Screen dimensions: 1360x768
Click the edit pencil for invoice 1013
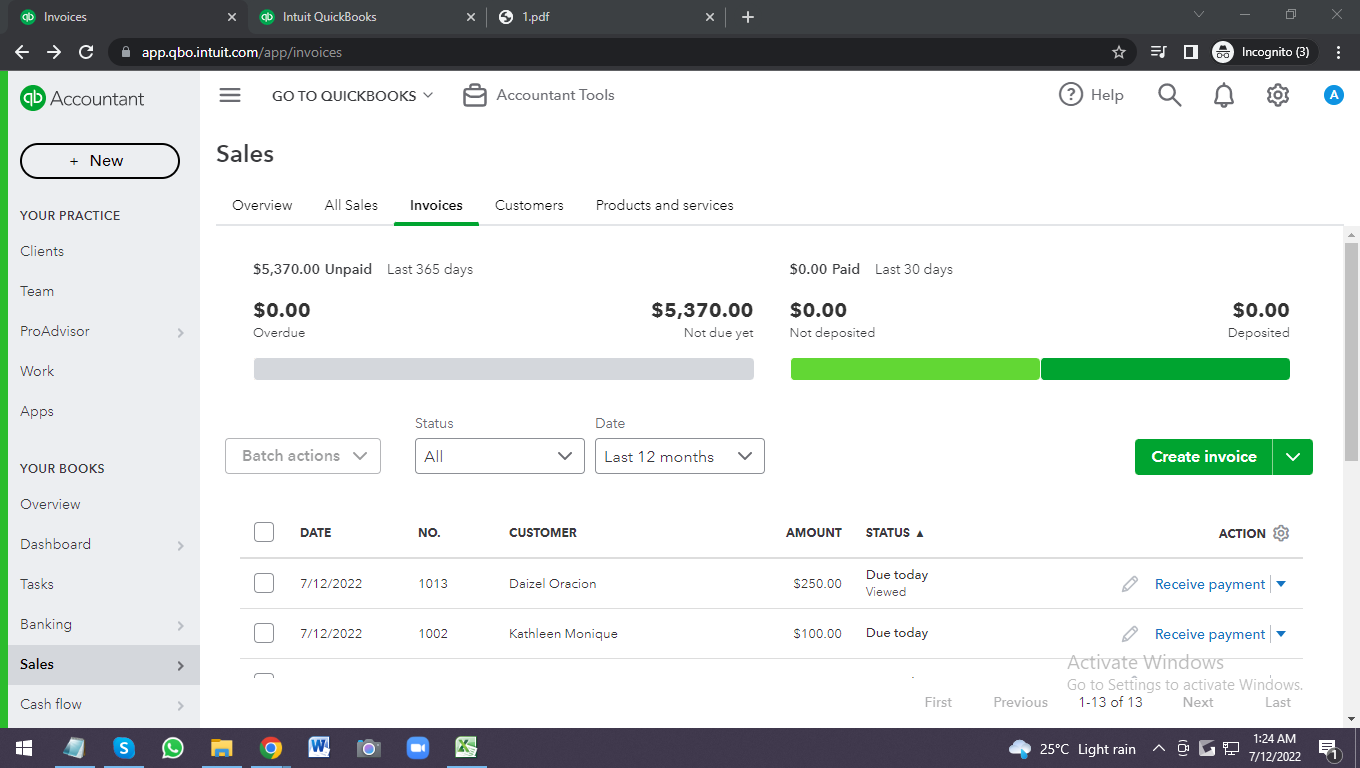tap(1130, 584)
